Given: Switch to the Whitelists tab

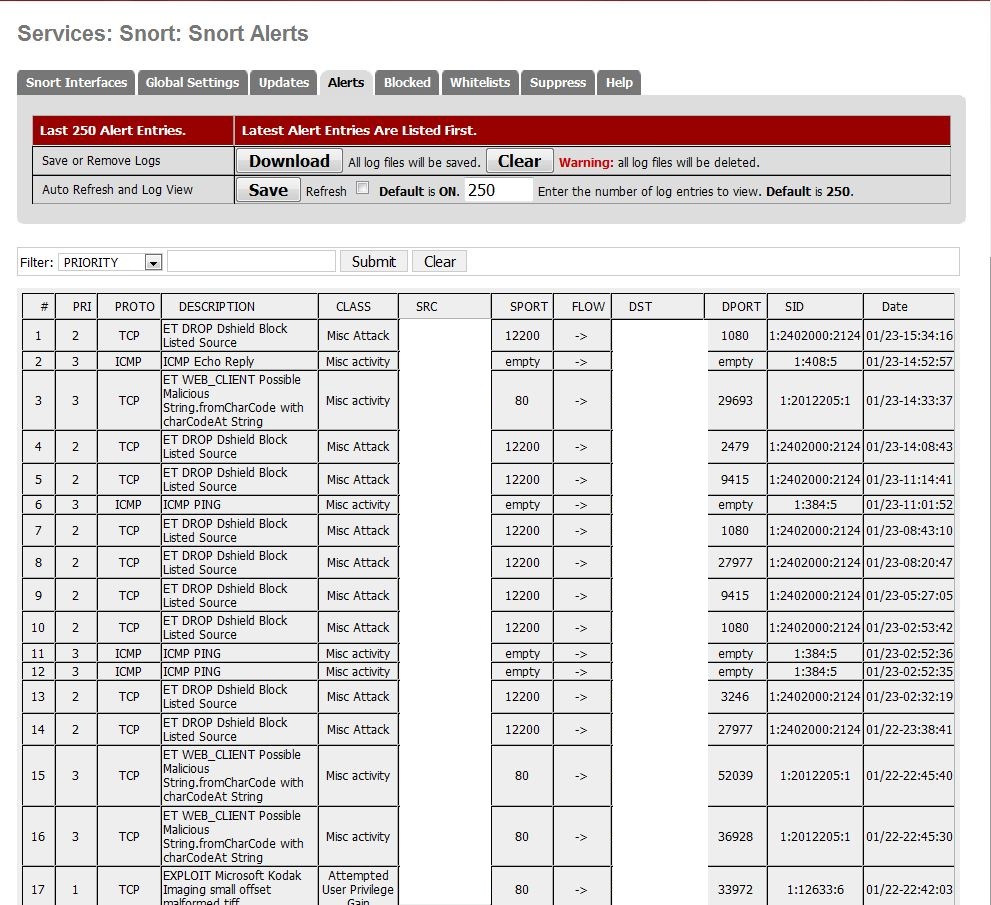Looking at the screenshot, I should click(x=480, y=83).
